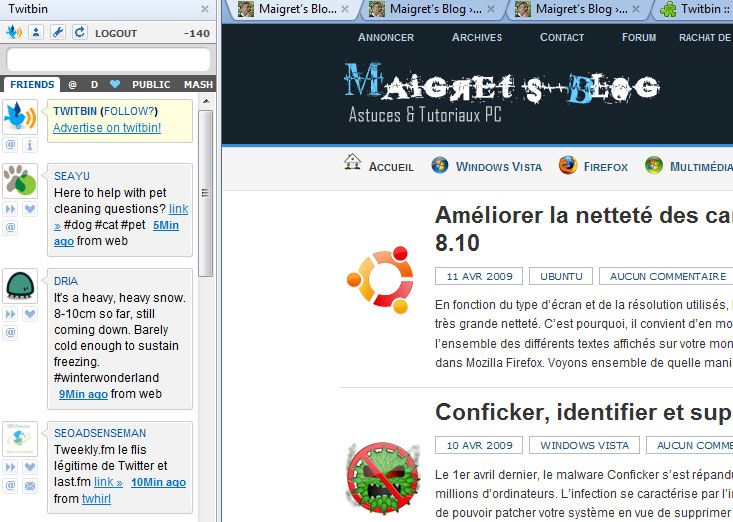Click the Twitbin sidebar scrollbar thumb
733x522 pixels.
205,193
